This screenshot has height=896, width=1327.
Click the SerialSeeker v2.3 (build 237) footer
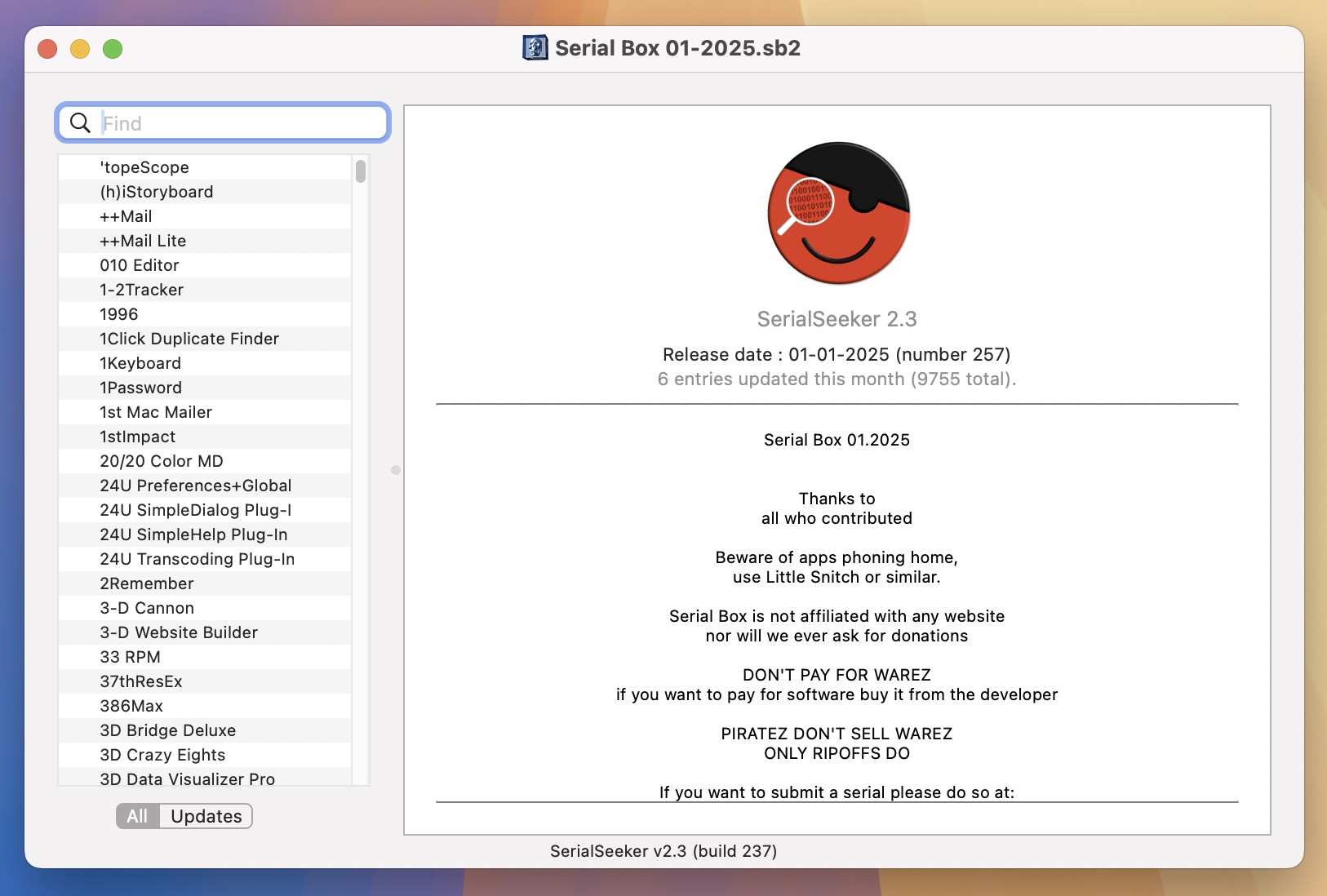click(663, 851)
